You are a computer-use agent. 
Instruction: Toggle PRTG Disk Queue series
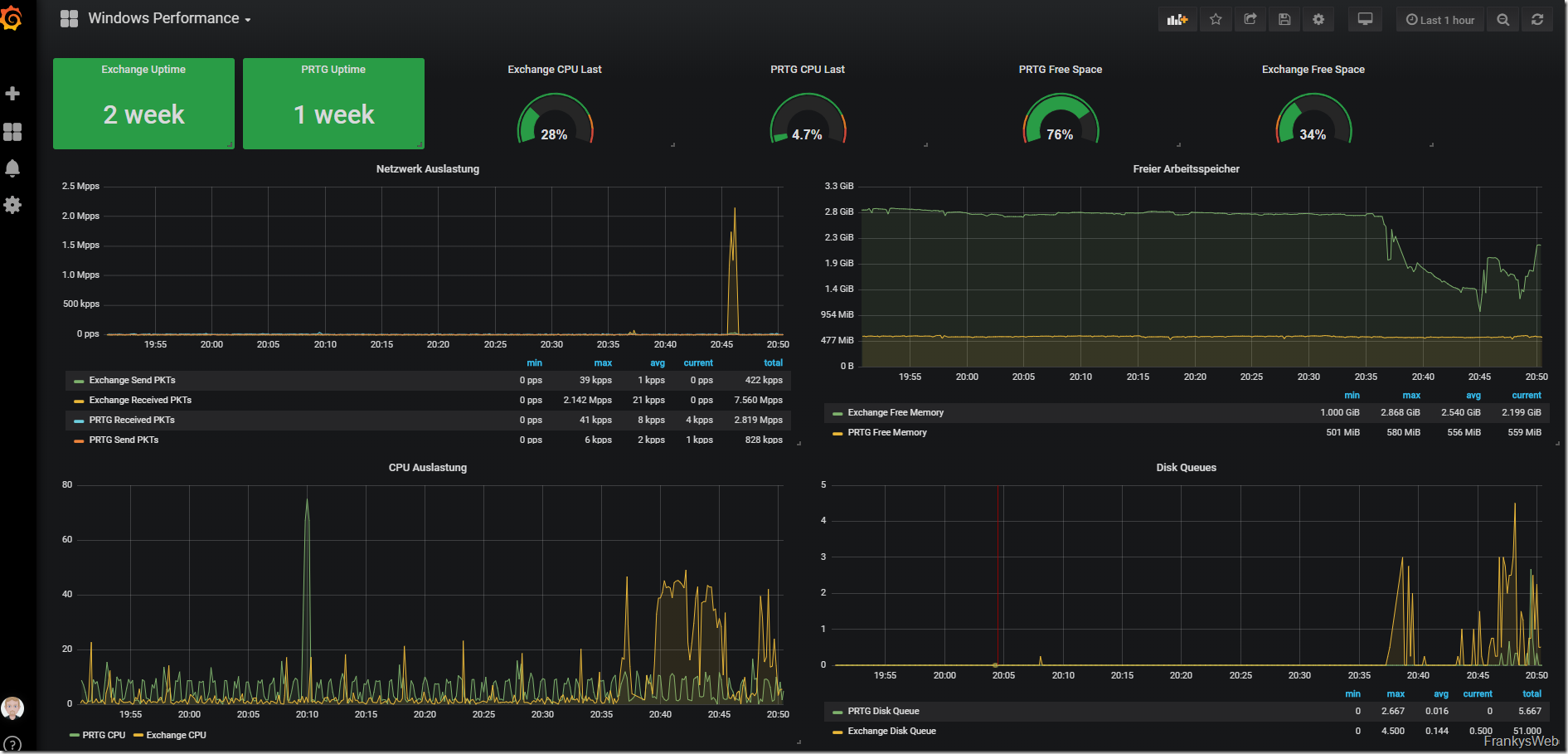tap(883, 711)
